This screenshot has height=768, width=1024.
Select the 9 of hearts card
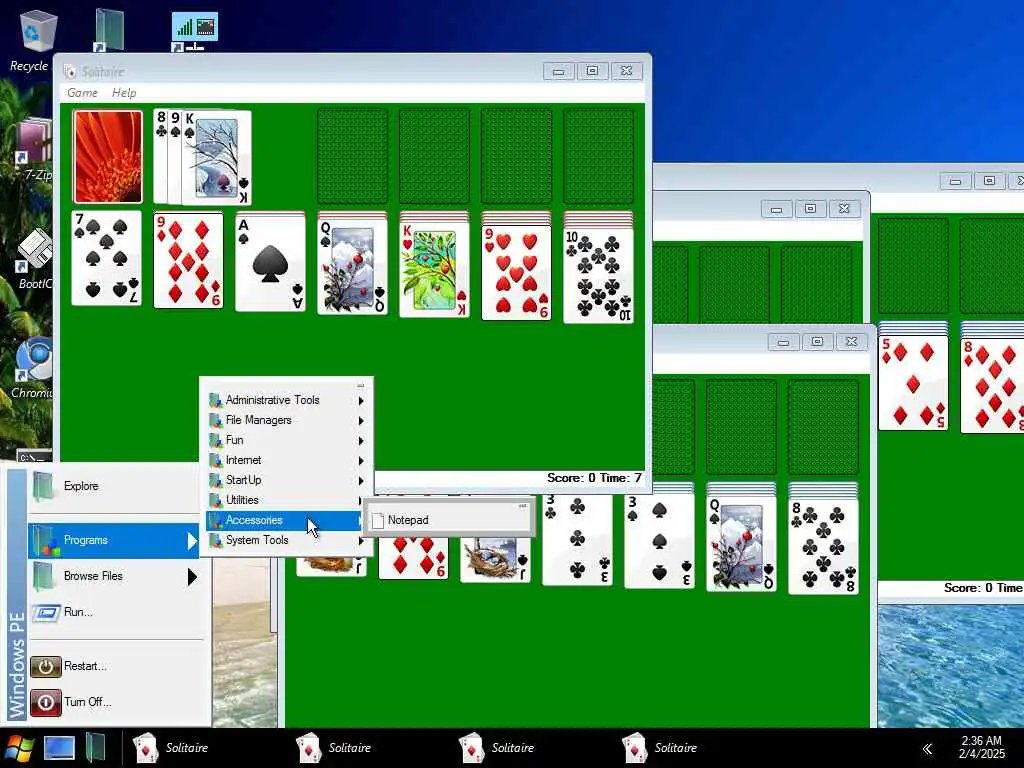(x=516, y=273)
